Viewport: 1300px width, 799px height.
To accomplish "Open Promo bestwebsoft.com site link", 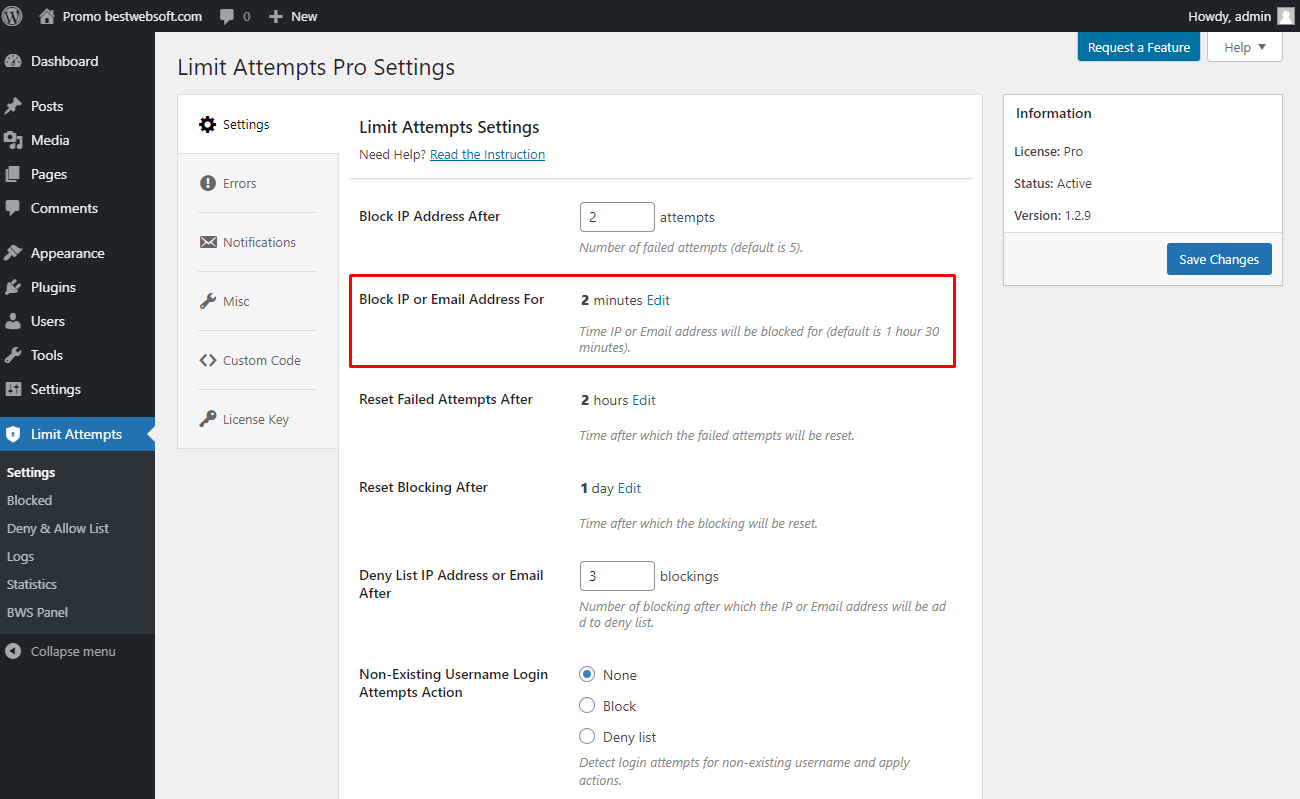I will 132,16.
